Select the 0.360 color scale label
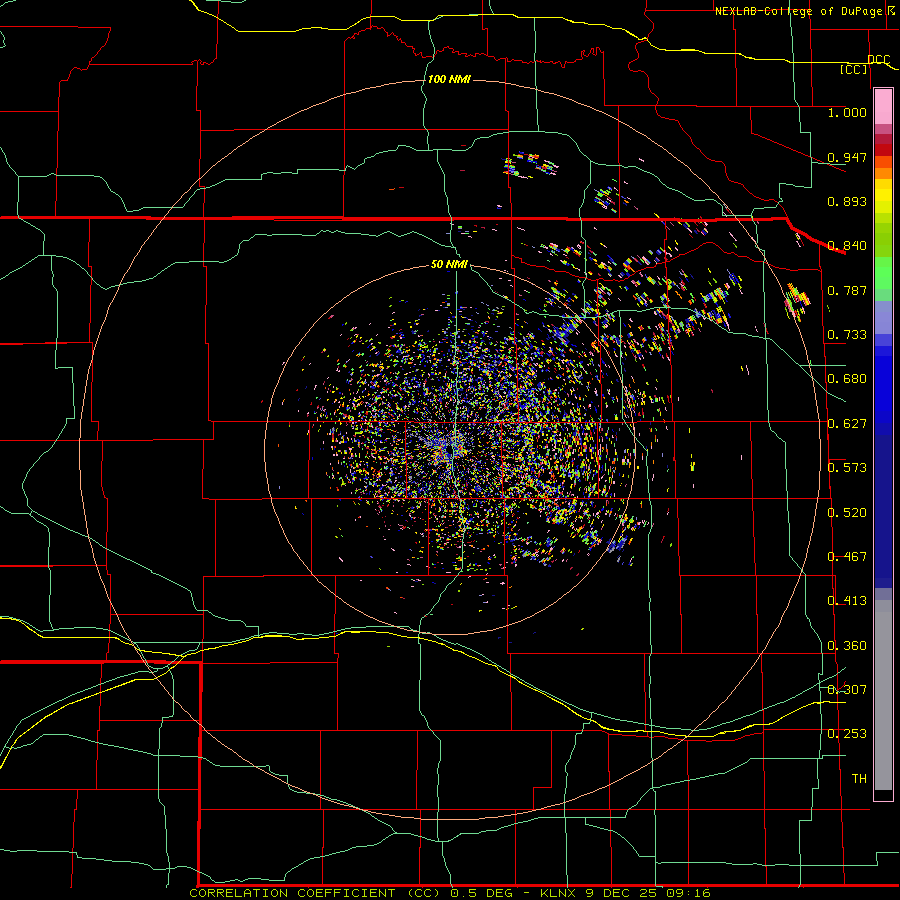Image resolution: width=900 pixels, height=900 pixels. (847, 646)
